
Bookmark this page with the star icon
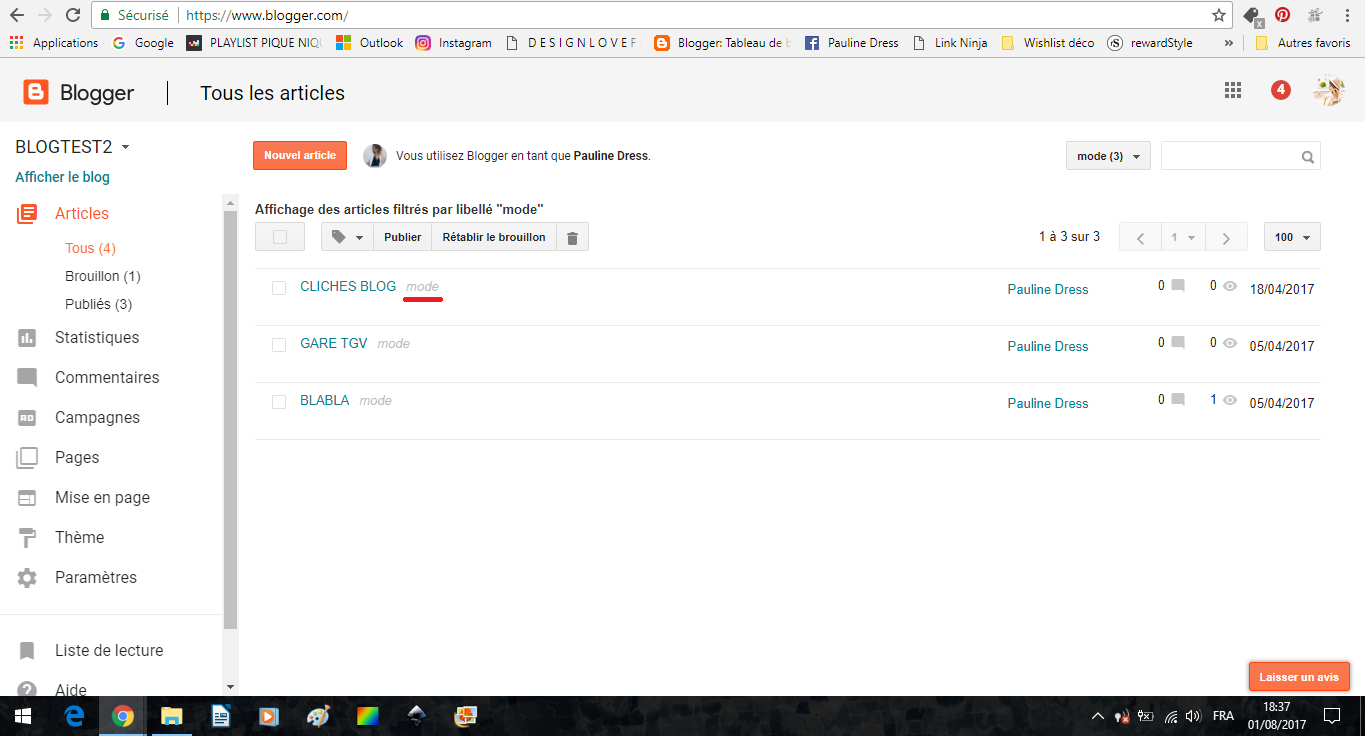(x=1218, y=15)
